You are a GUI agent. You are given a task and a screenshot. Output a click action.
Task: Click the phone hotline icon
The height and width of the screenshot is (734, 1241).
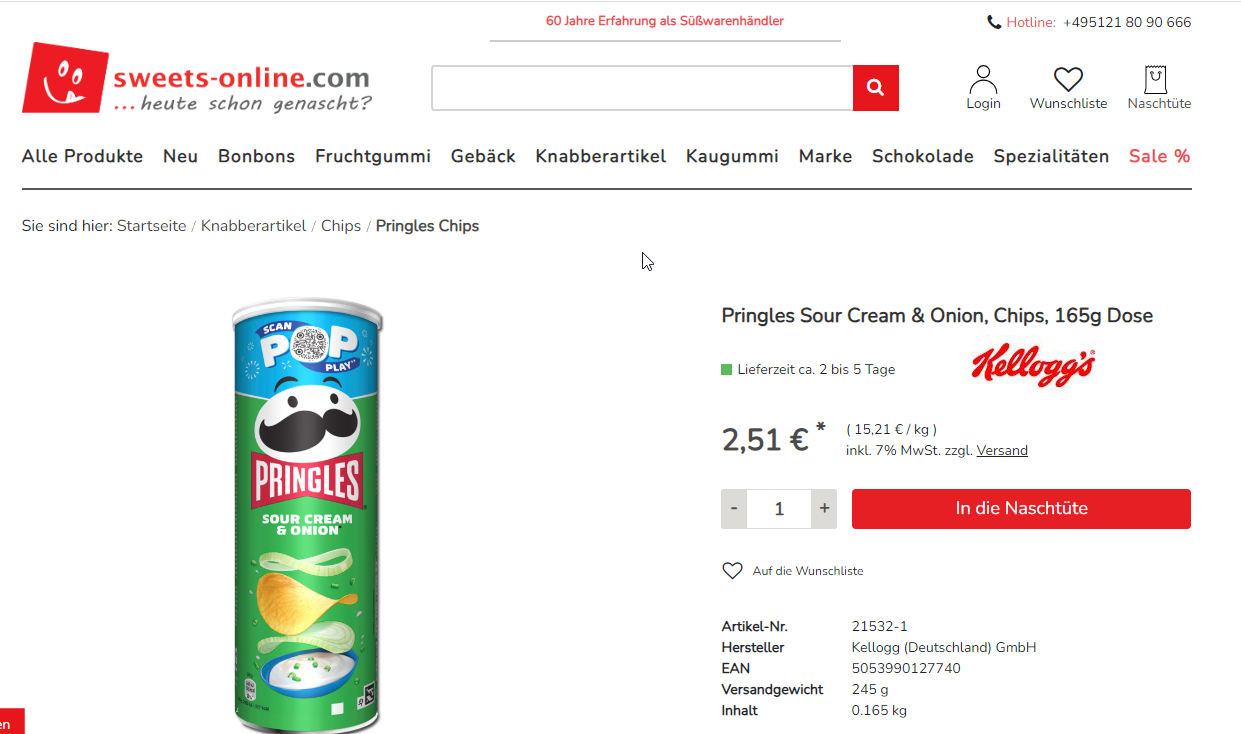coord(994,22)
